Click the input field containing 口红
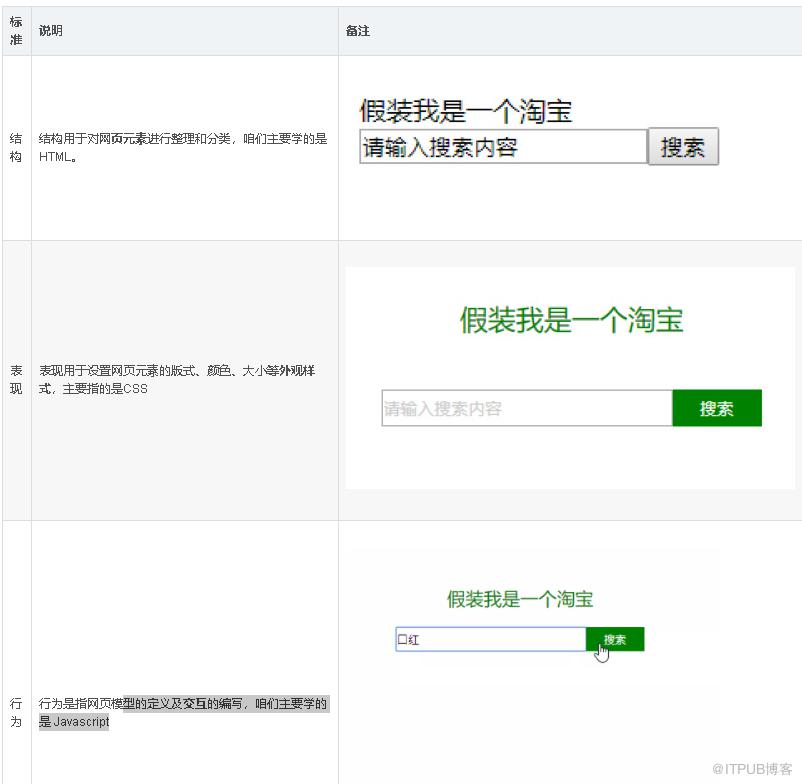The image size is (802, 784). [x=491, y=639]
